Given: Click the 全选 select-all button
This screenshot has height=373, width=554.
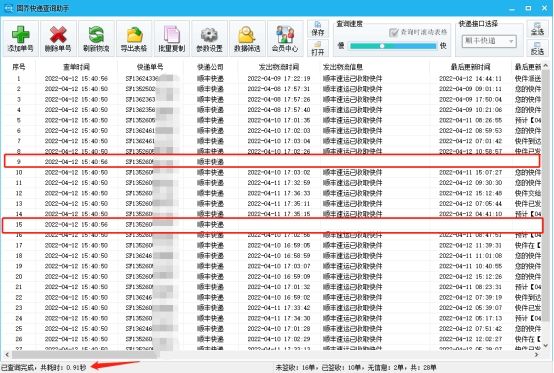Looking at the screenshot, I should [x=537, y=29].
